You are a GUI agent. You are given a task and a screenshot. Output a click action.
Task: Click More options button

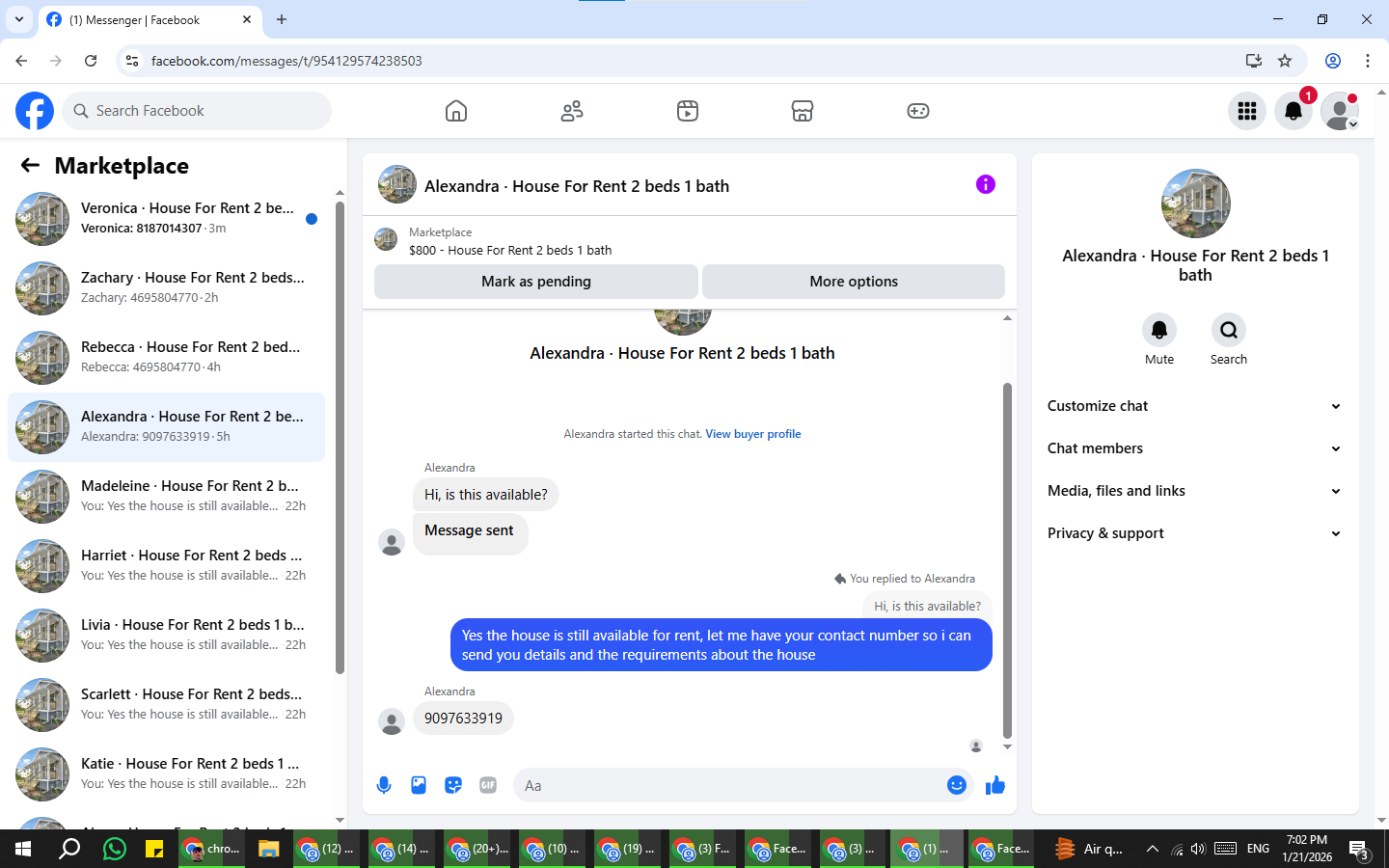854,282
